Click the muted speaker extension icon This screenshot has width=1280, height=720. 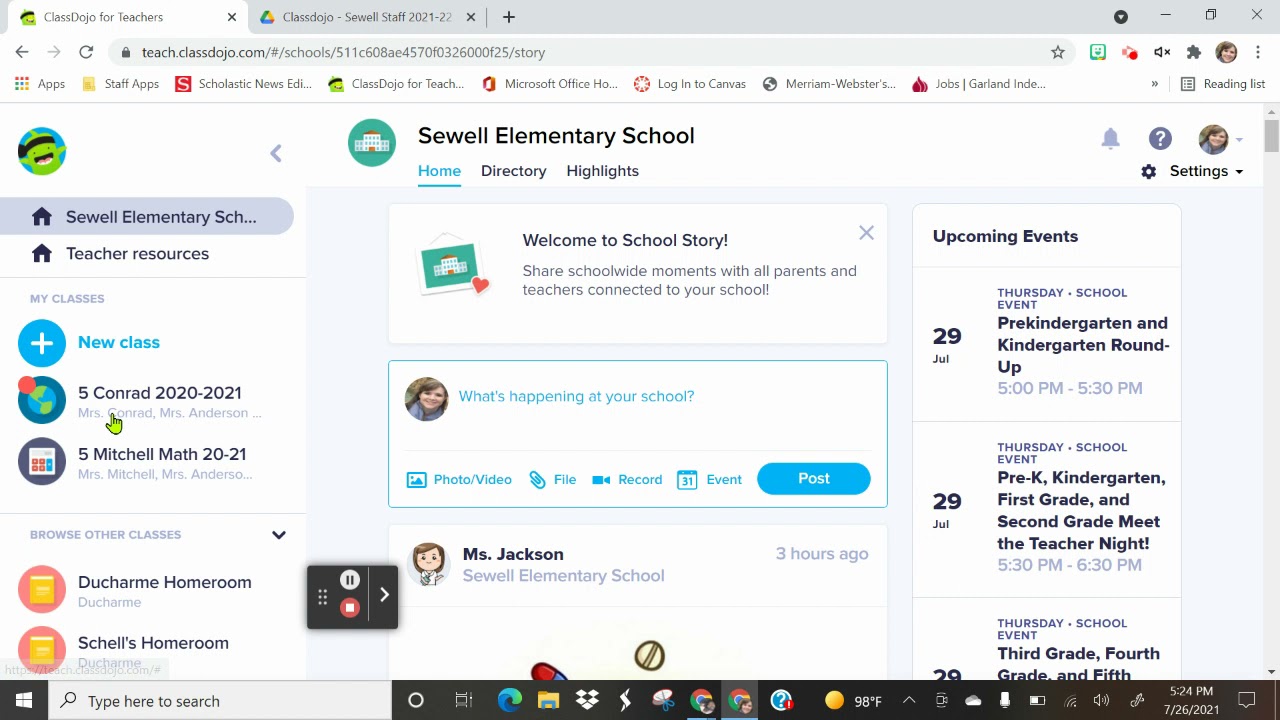pyautogui.click(x=1162, y=52)
